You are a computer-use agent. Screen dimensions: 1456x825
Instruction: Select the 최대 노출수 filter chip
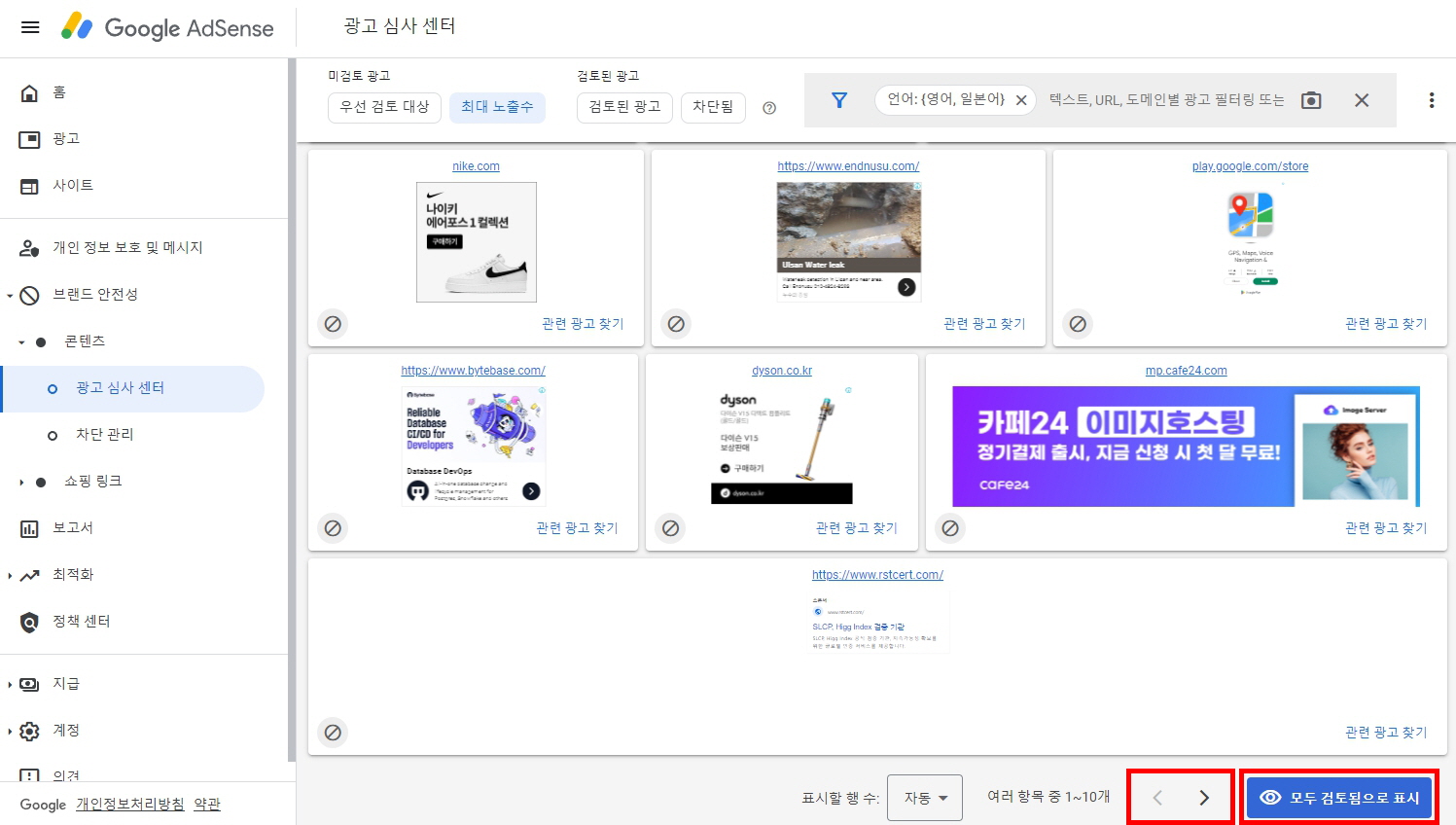tap(497, 107)
